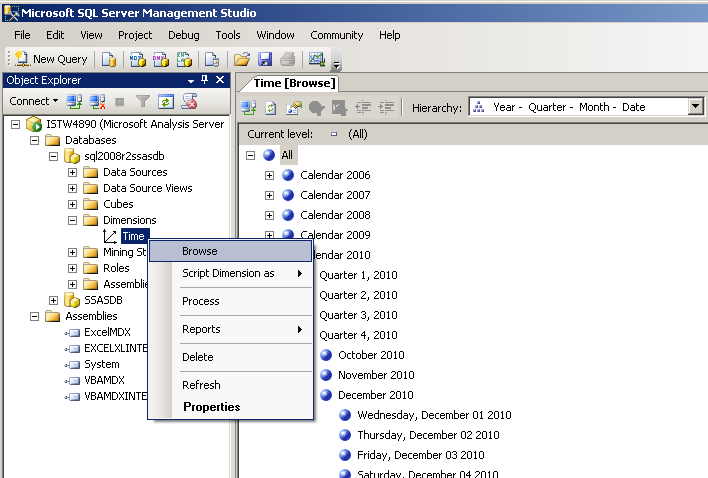This screenshot has height=478, width=708.
Task: Open the Tools menu
Action: click(228, 35)
